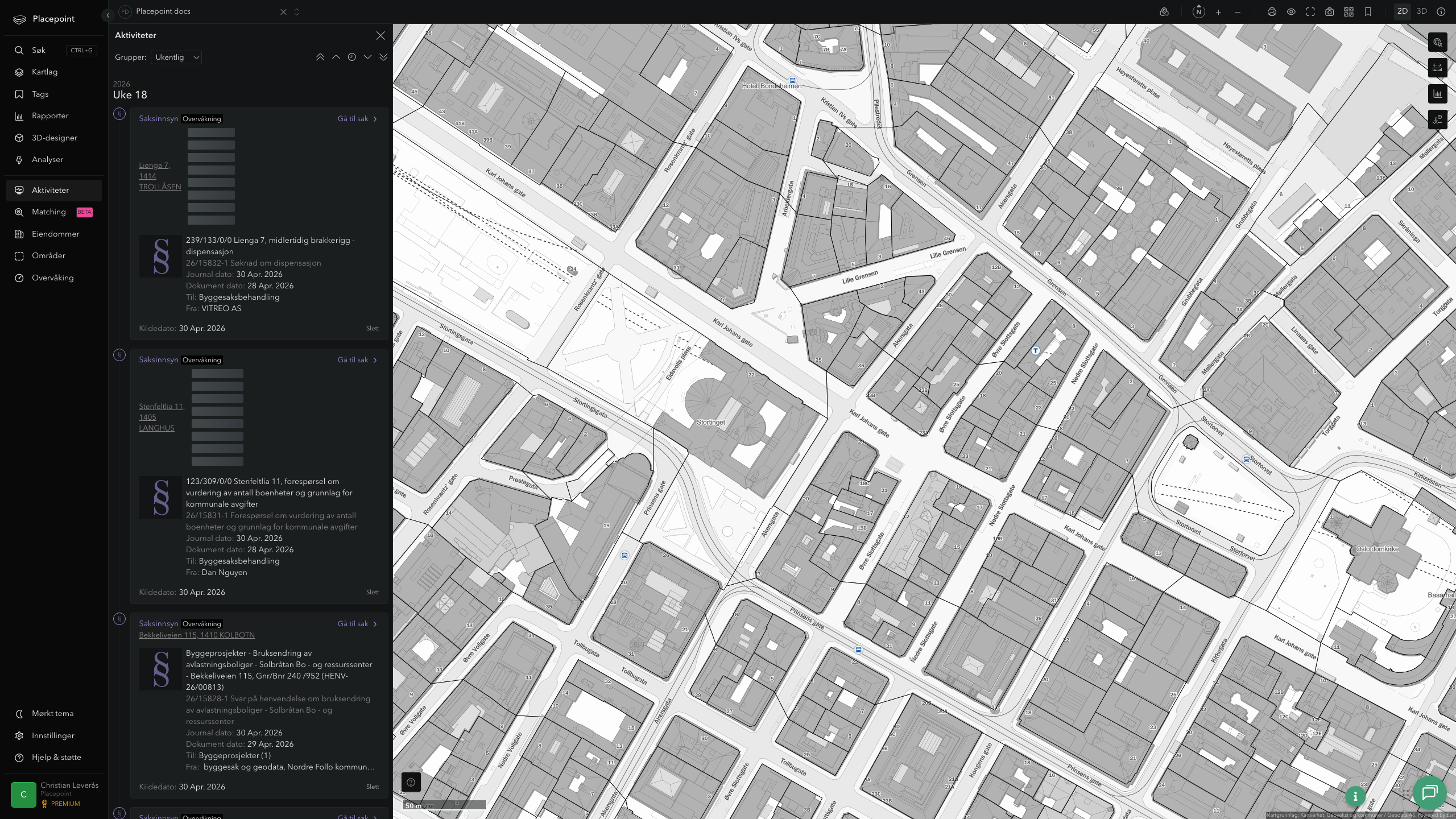Toggle map visibility eye icon
Screen dimensions: 1456x819
pos(1291,12)
